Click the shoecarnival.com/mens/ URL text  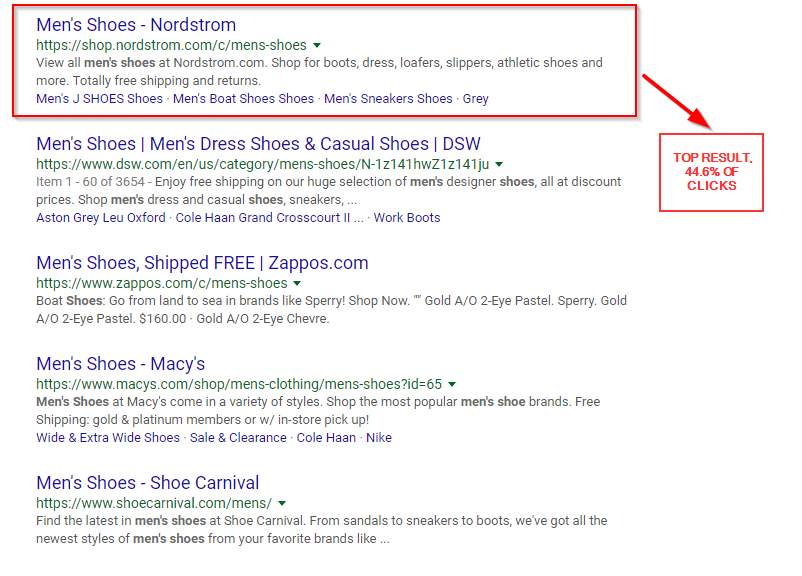coord(154,503)
